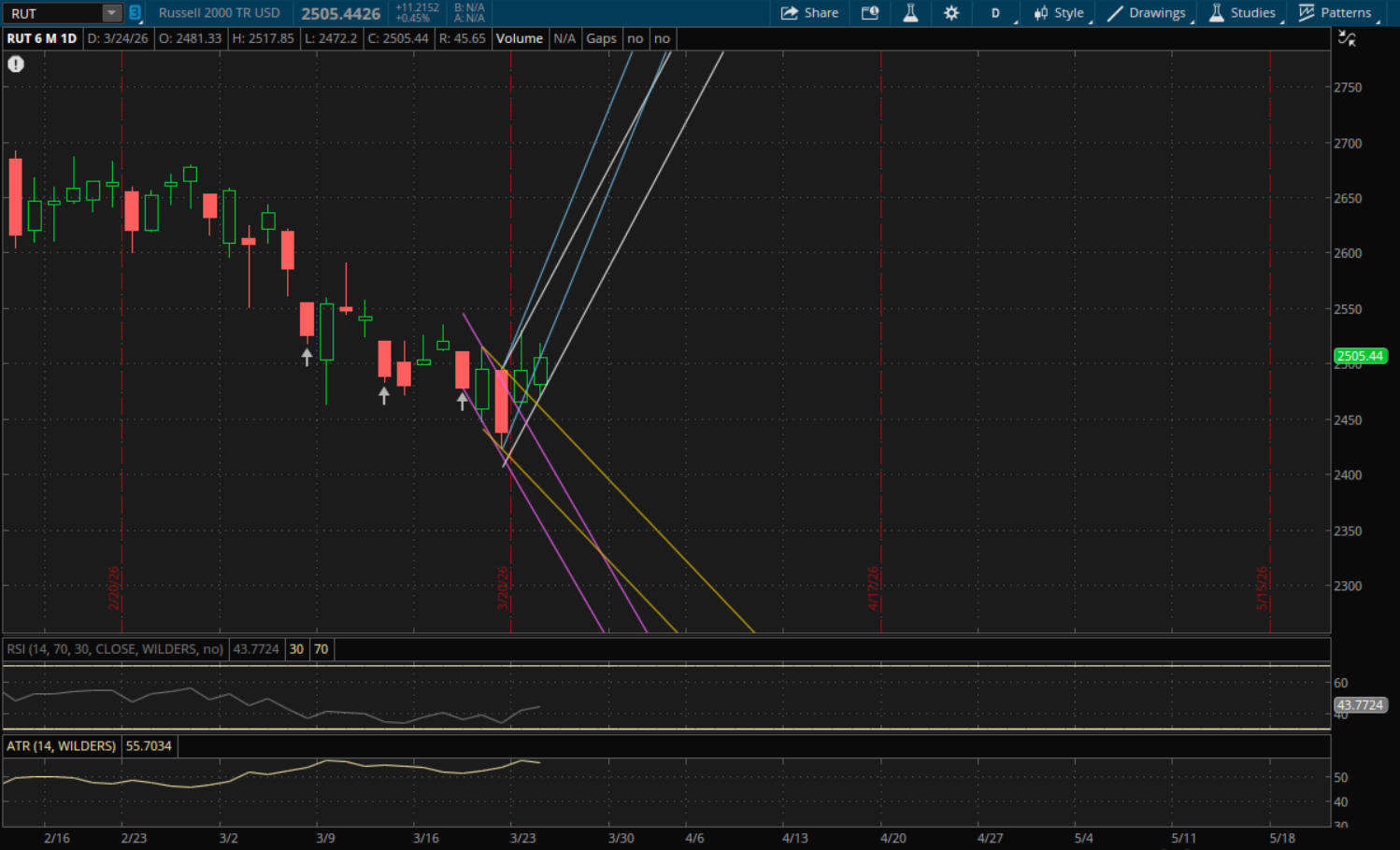Click the blue linking number 3 icon
The height and width of the screenshot is (850, 1400).
click(x=135, y=13)
